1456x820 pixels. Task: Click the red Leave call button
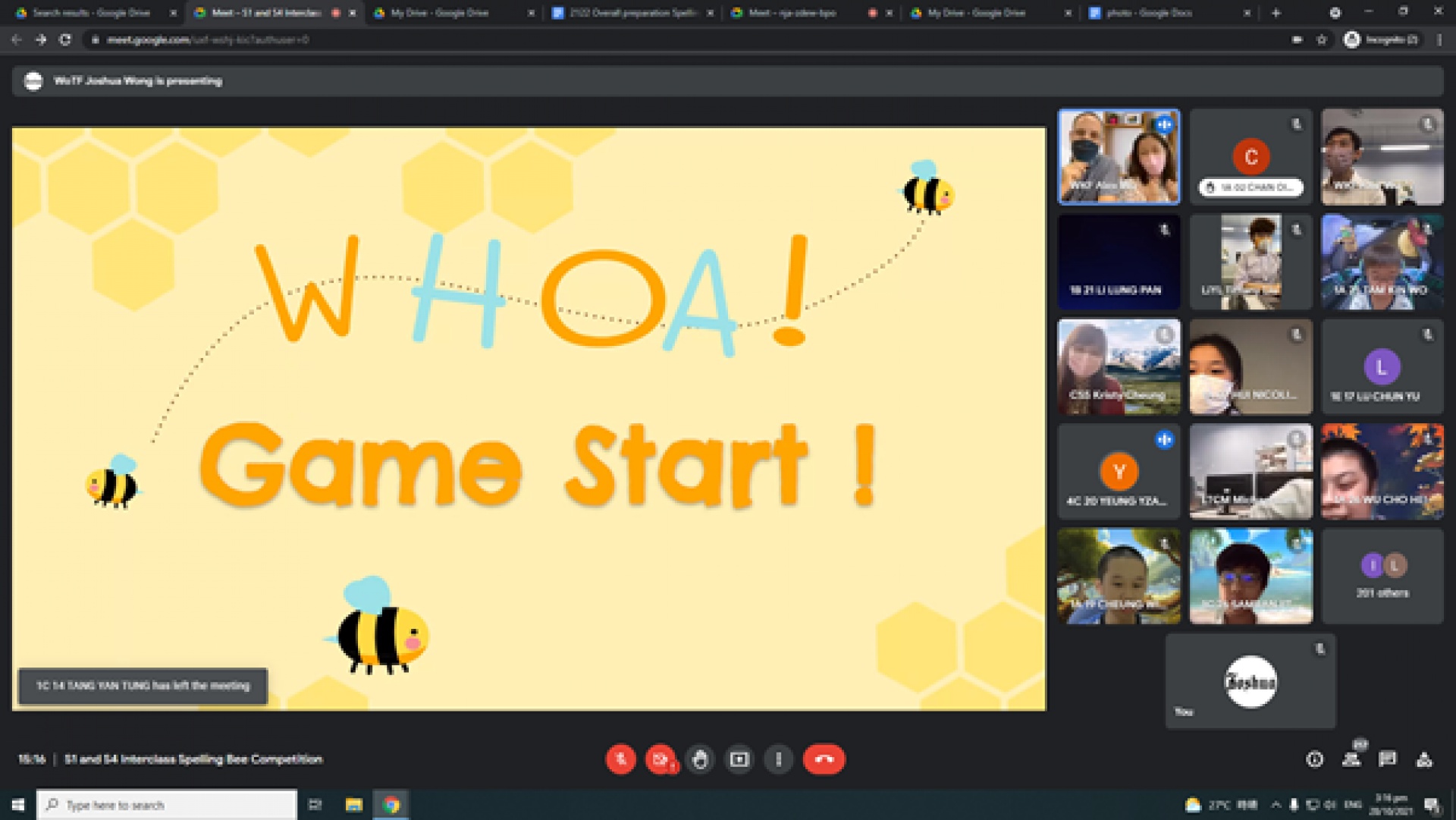(x=824, y=759)
